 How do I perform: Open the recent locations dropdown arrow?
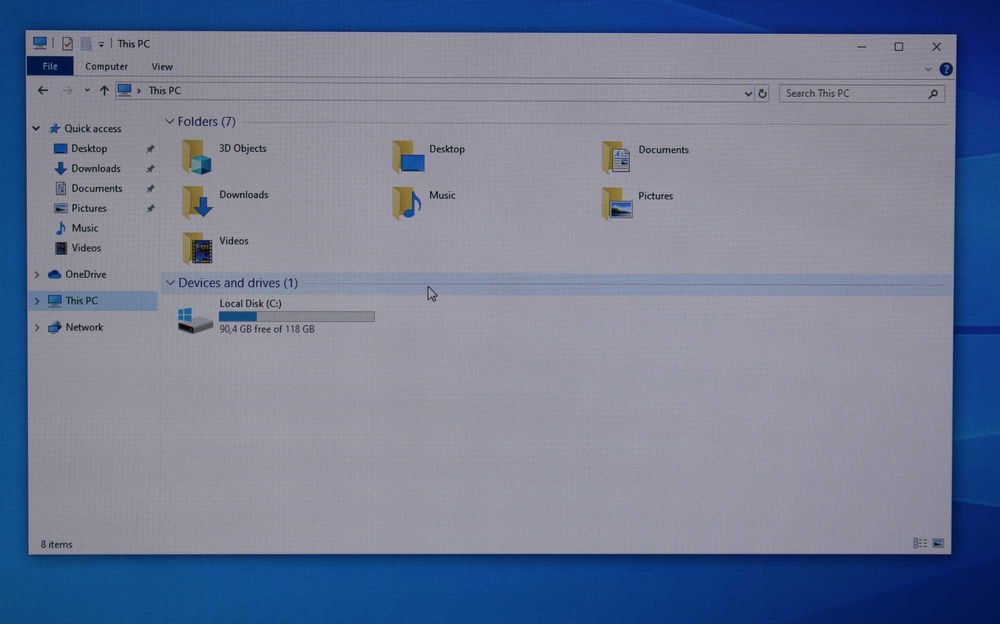click(x=87, y=91)
